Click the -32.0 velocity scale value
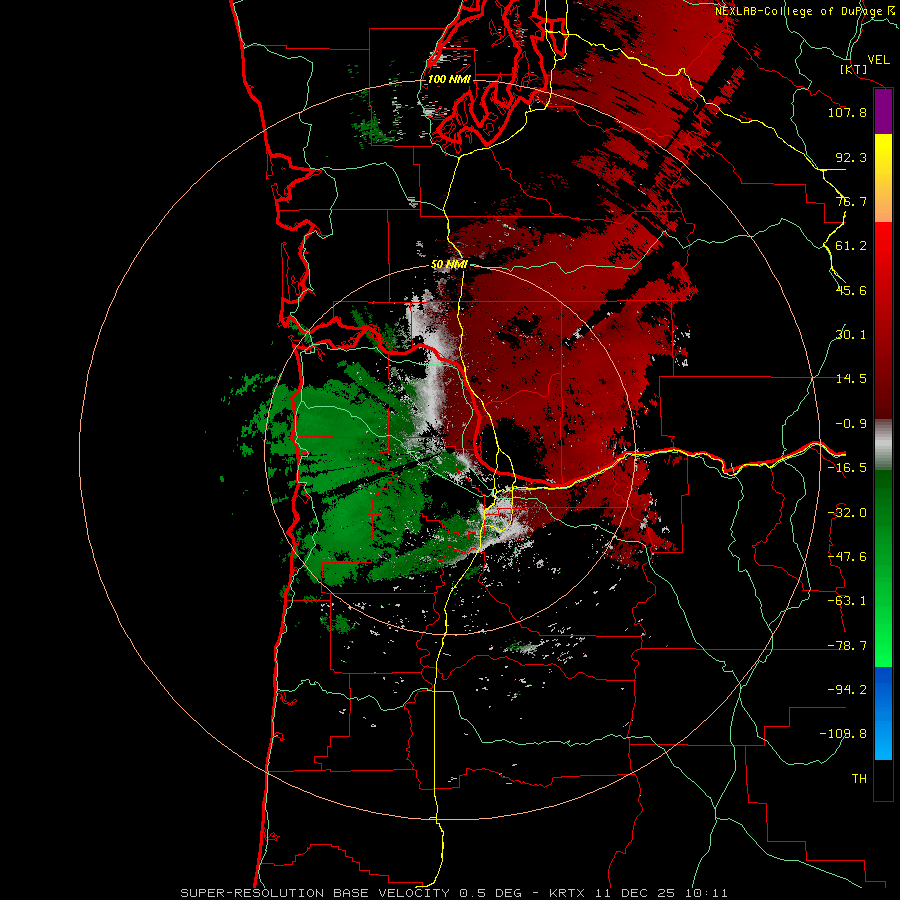The image size is (900, 900). 847,513
